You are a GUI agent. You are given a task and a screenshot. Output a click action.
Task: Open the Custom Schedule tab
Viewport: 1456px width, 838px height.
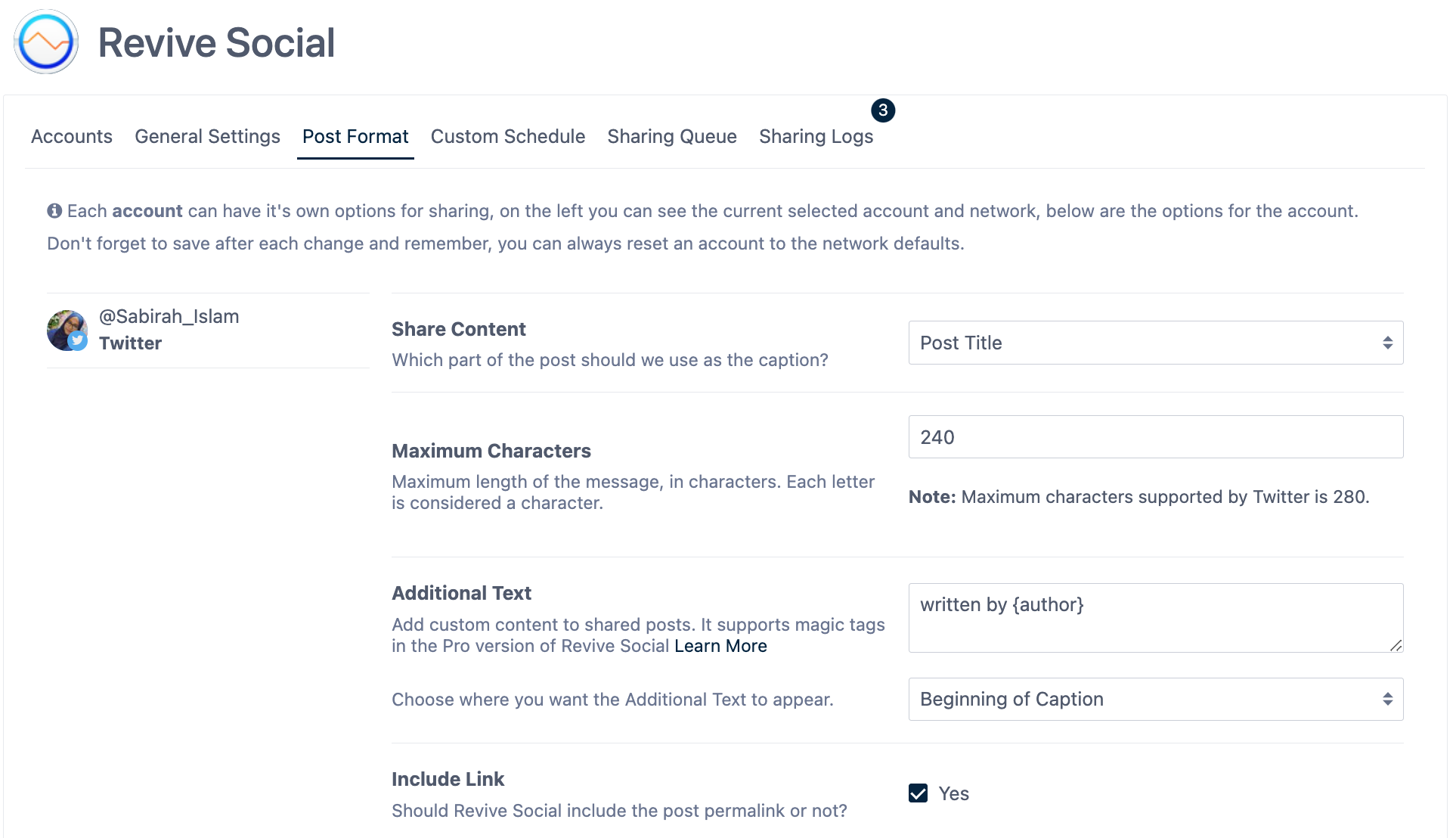click(x=507, y=136)
